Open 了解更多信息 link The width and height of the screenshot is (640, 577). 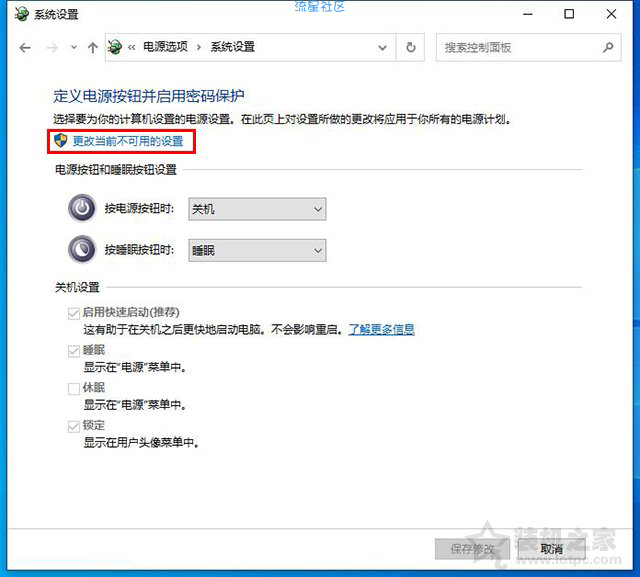click(x=382, y=329)
